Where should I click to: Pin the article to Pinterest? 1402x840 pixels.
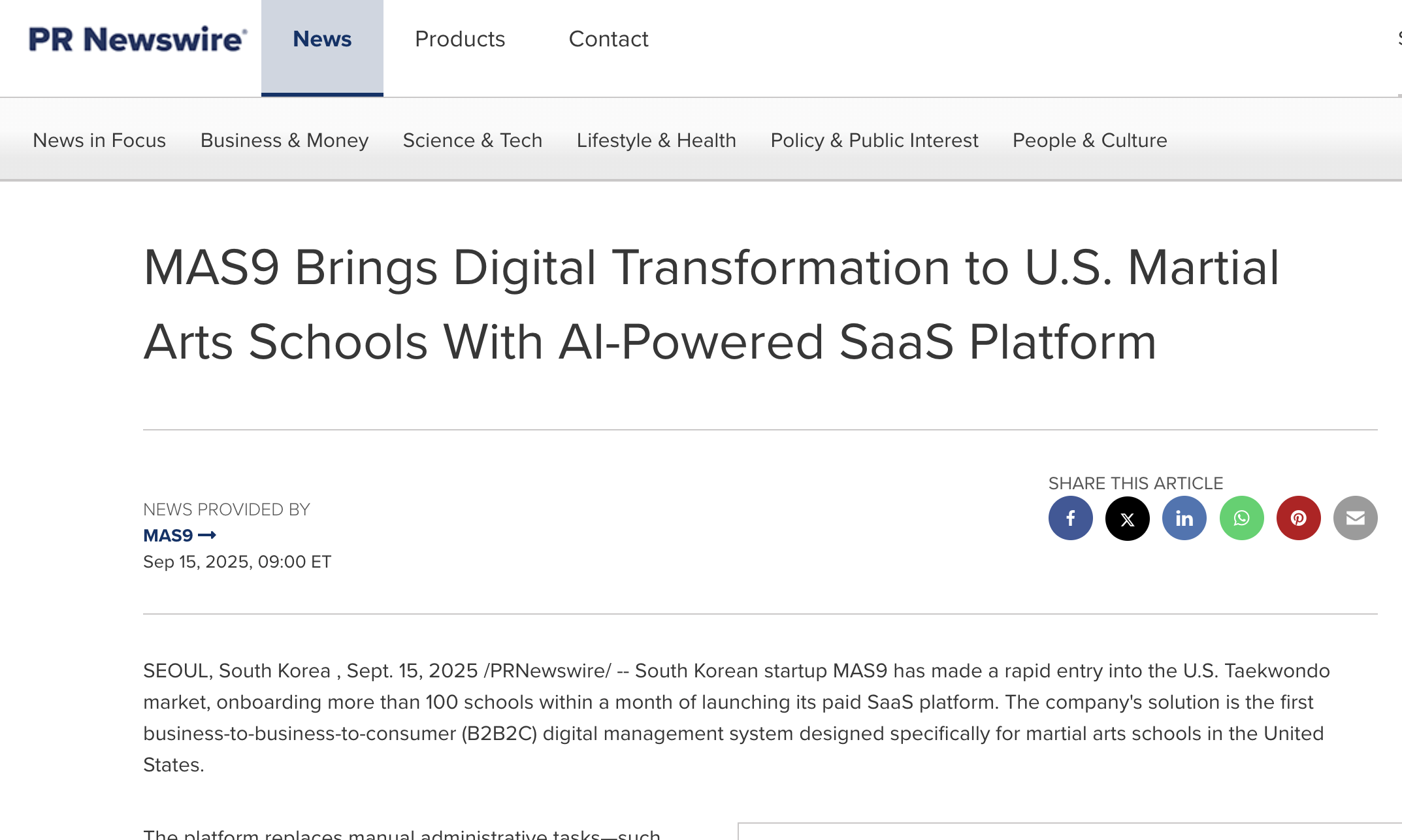click(1298, 518)
